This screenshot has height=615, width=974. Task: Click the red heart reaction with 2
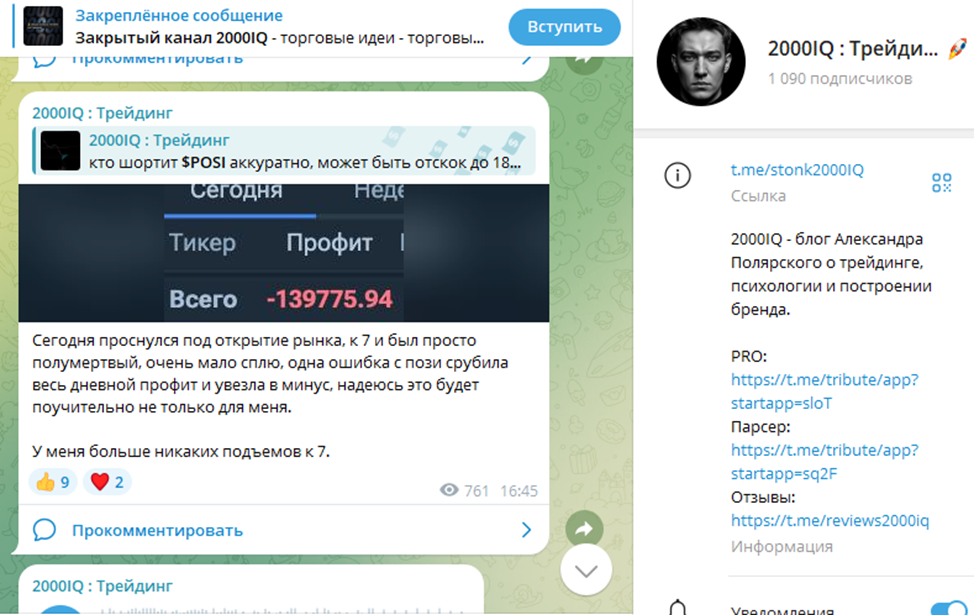[x=107, y=482]
